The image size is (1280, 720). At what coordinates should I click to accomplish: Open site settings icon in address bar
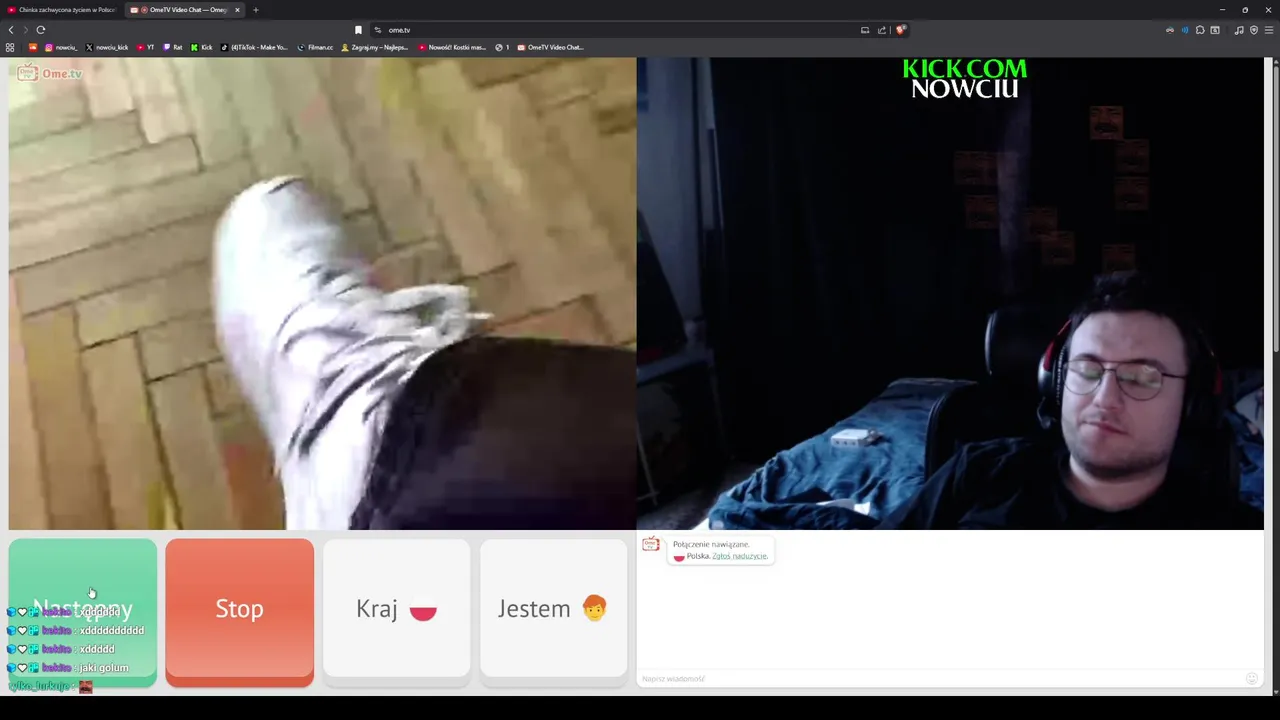coord(377,30)
